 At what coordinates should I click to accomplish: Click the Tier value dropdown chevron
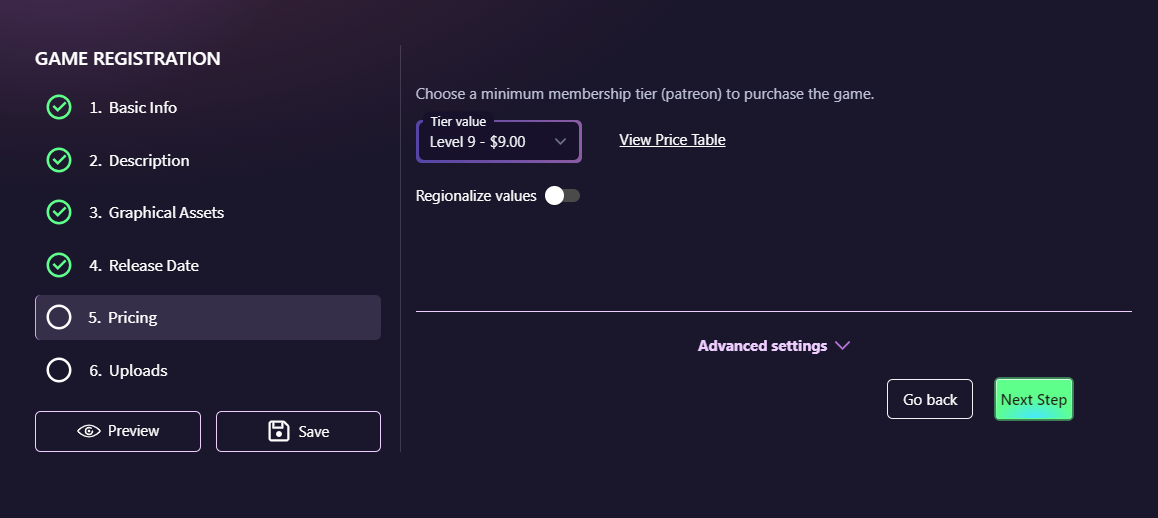click(x=560, y=142)
